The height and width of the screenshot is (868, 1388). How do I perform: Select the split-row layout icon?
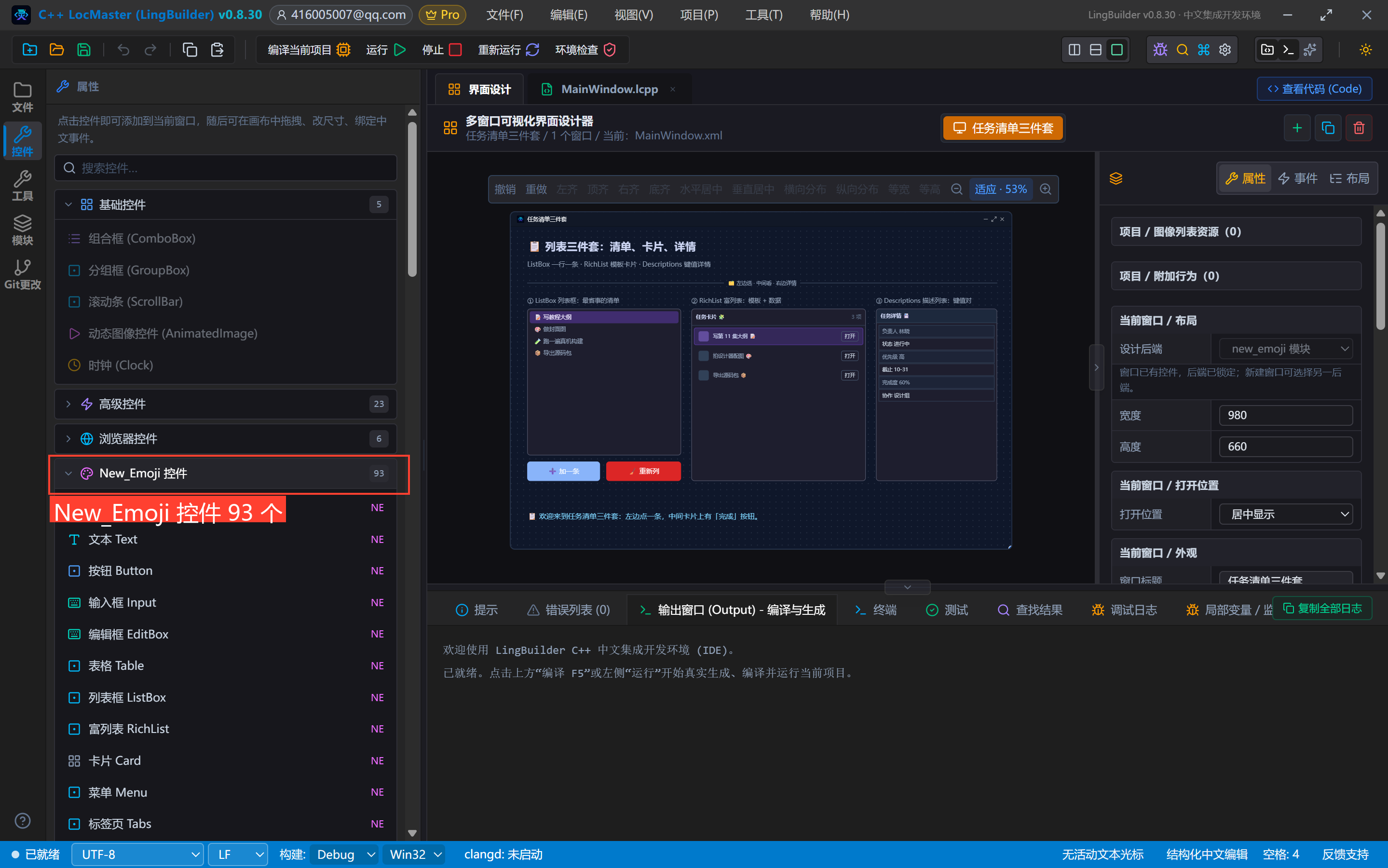click(1095, 50)
